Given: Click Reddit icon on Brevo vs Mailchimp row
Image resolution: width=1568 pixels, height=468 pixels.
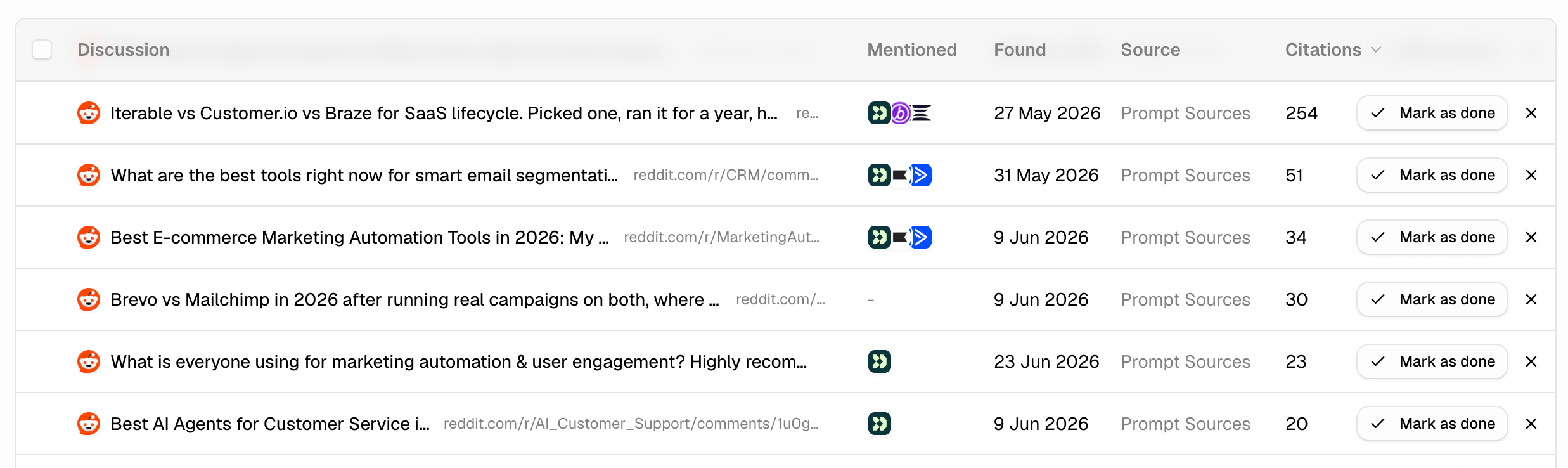Looking at the screenshot, I should coord(89,299).
